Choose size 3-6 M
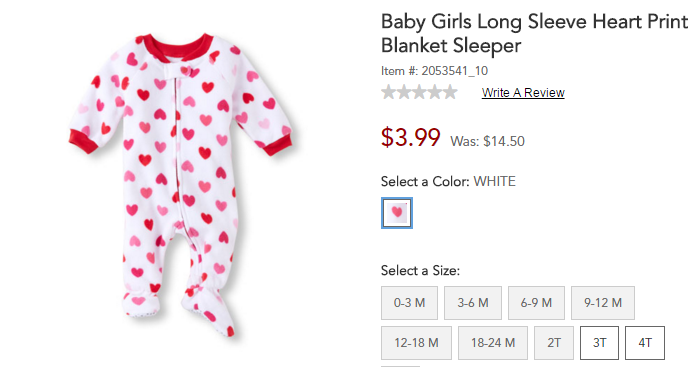 click(473, 303)
